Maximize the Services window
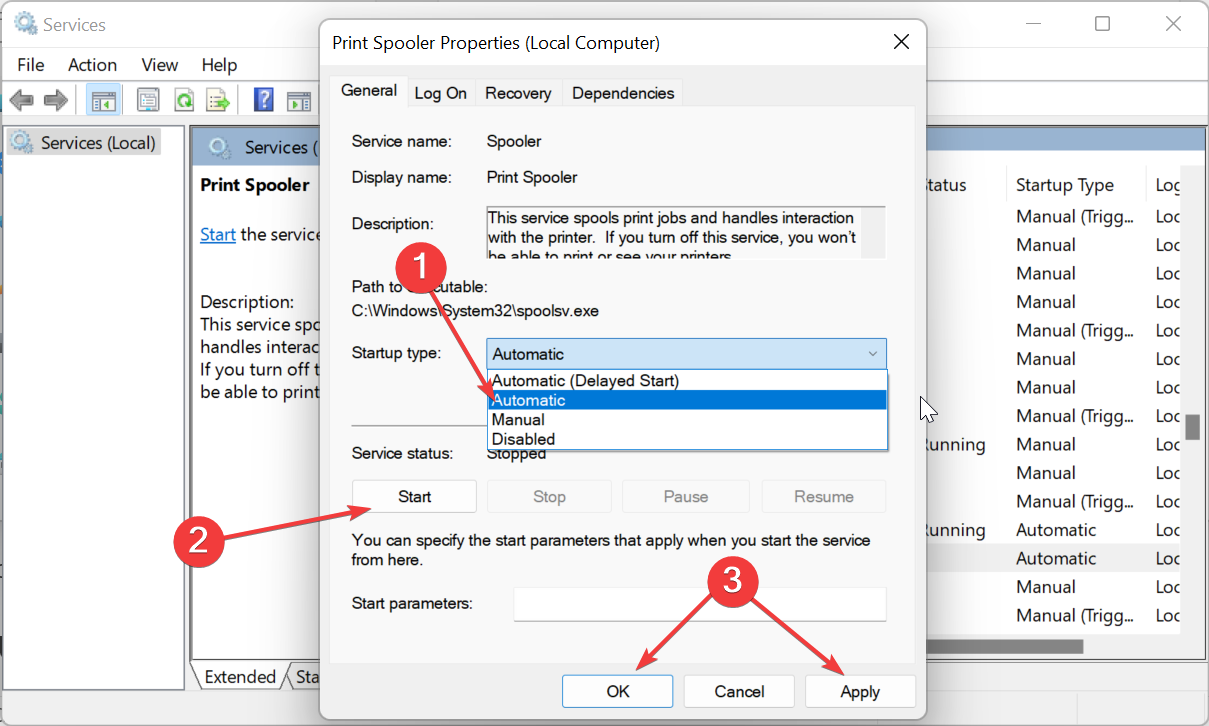The width and height of the screenshot is (1209, 726). (1102, 24)
